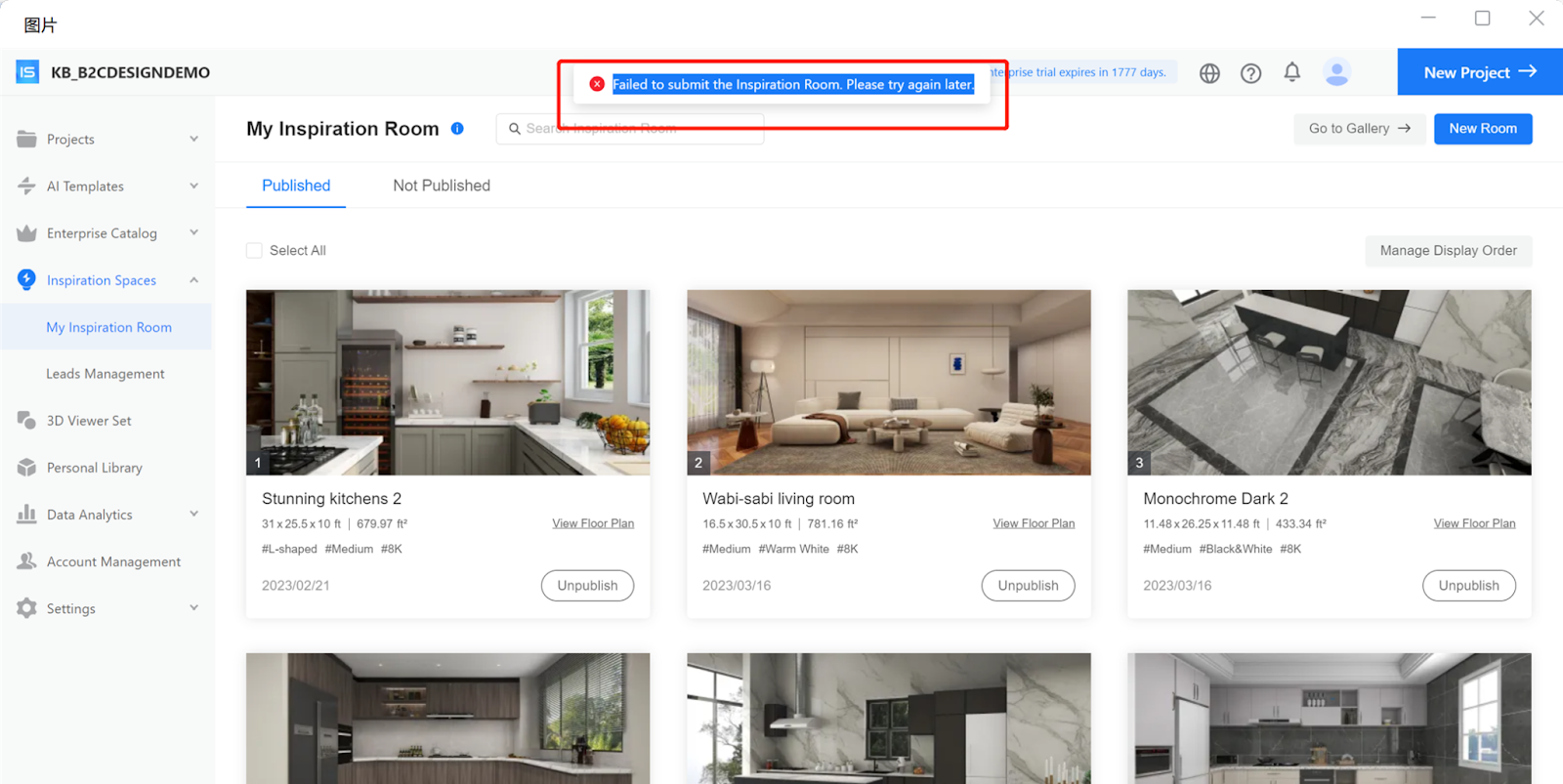The image size is (1563, 784).
Task: Click the Projects folder icon
Action: tap(26, 139)
